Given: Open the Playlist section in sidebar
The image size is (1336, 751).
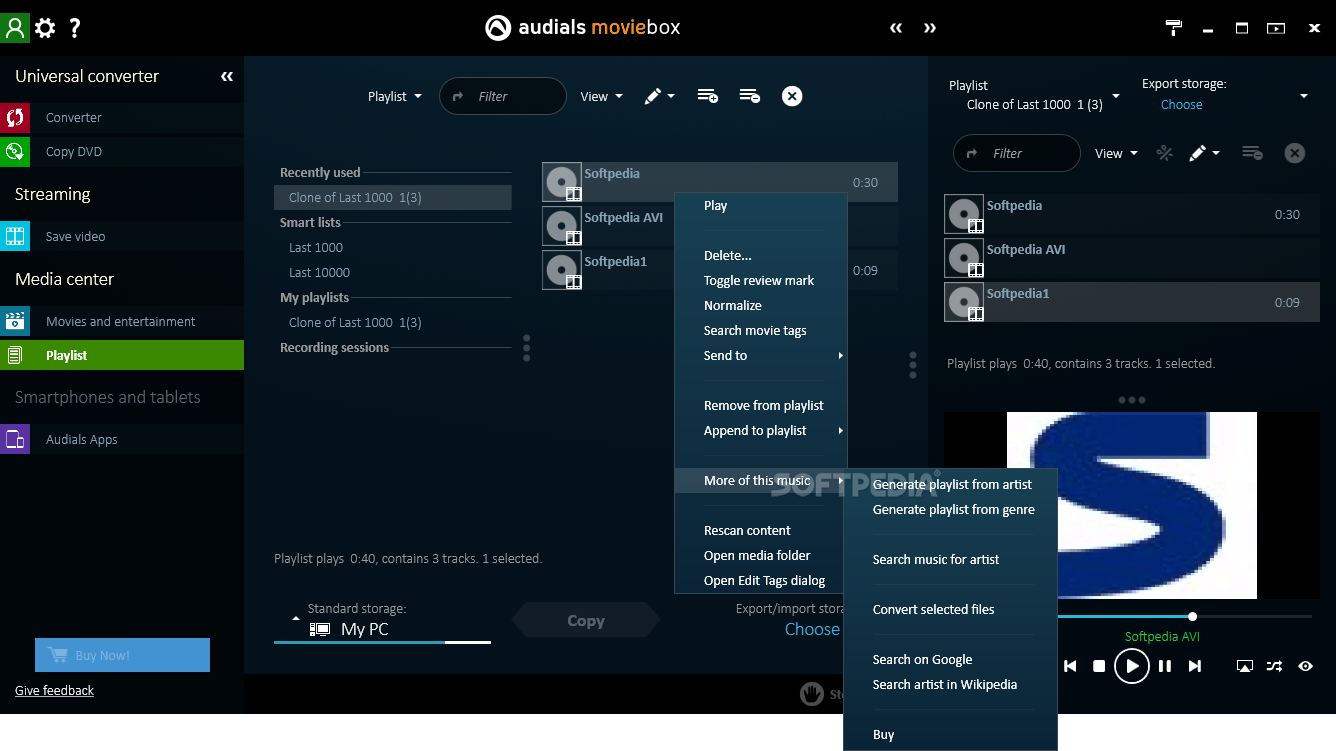Looking at the screenshot, I should tap(122, 356).
